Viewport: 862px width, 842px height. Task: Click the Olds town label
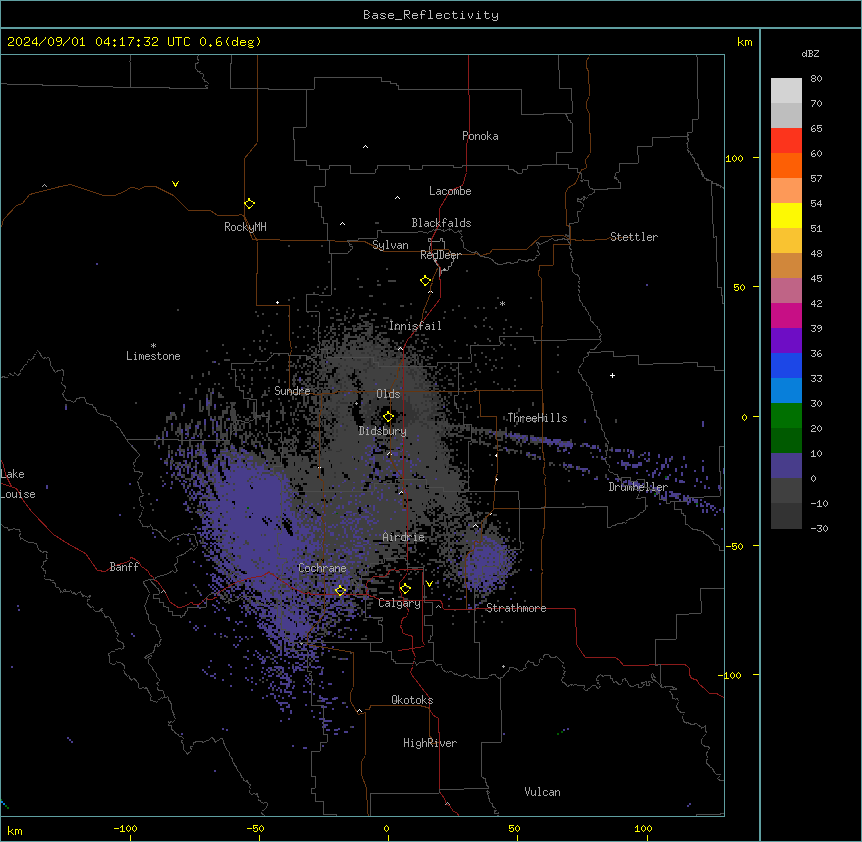pos(388,394)
